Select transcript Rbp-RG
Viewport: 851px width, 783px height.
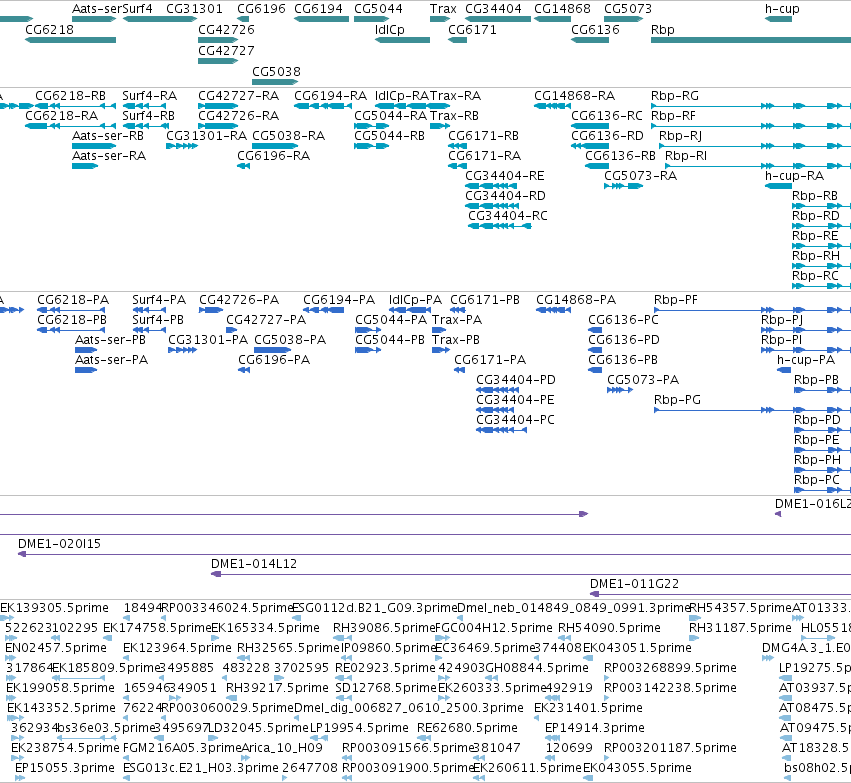click(x=751, y=106)
